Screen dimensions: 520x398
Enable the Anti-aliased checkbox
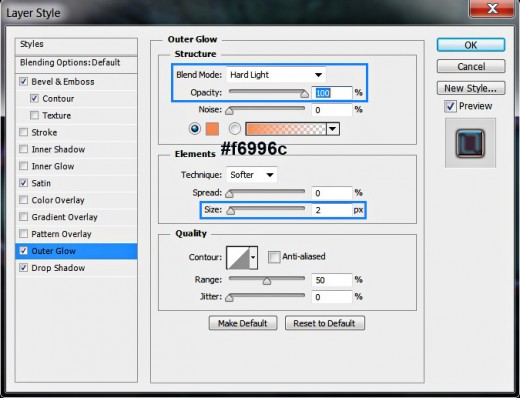tap(274, 257)
